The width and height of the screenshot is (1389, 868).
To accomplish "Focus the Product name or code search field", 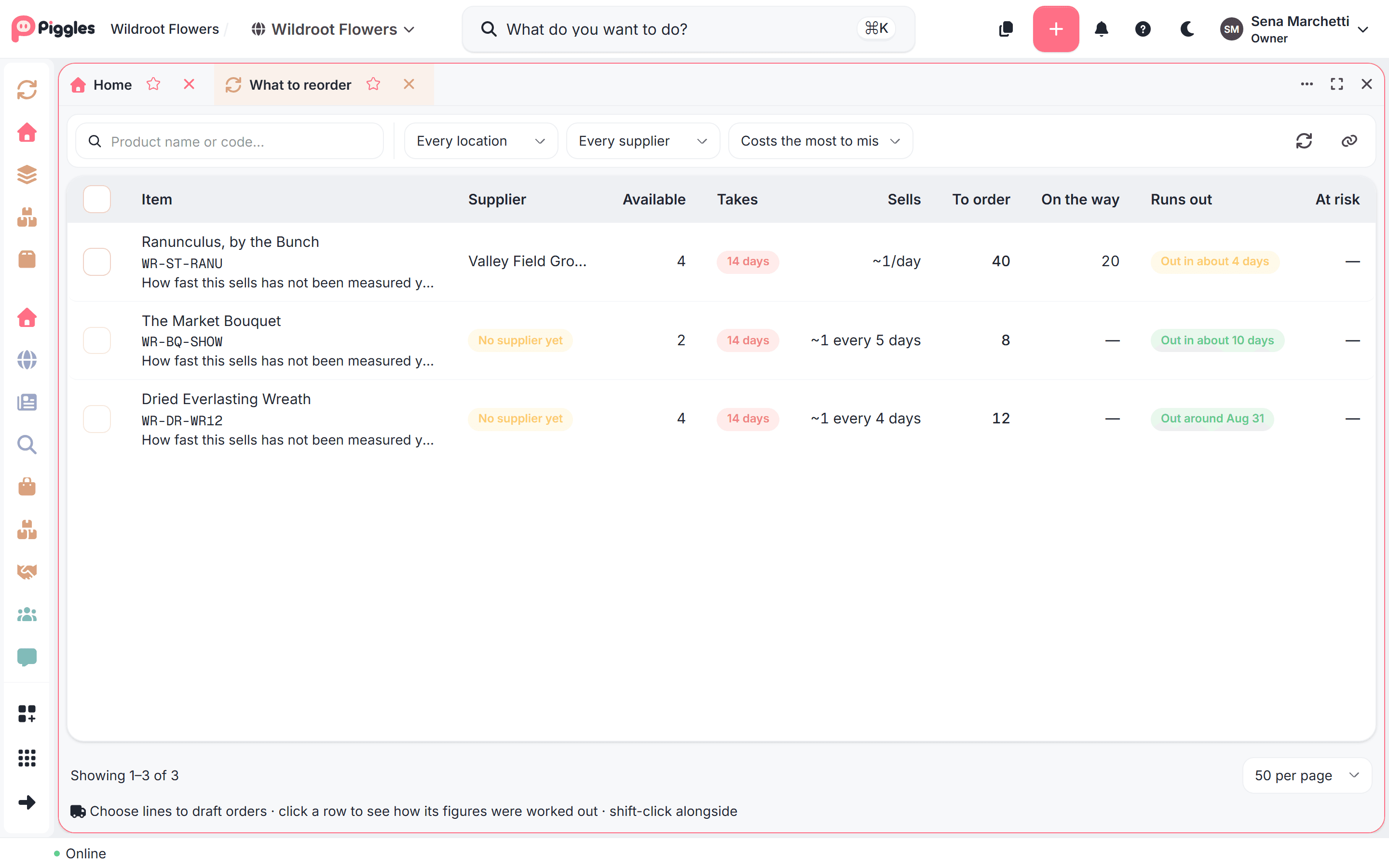I will (x=230, y=141).
